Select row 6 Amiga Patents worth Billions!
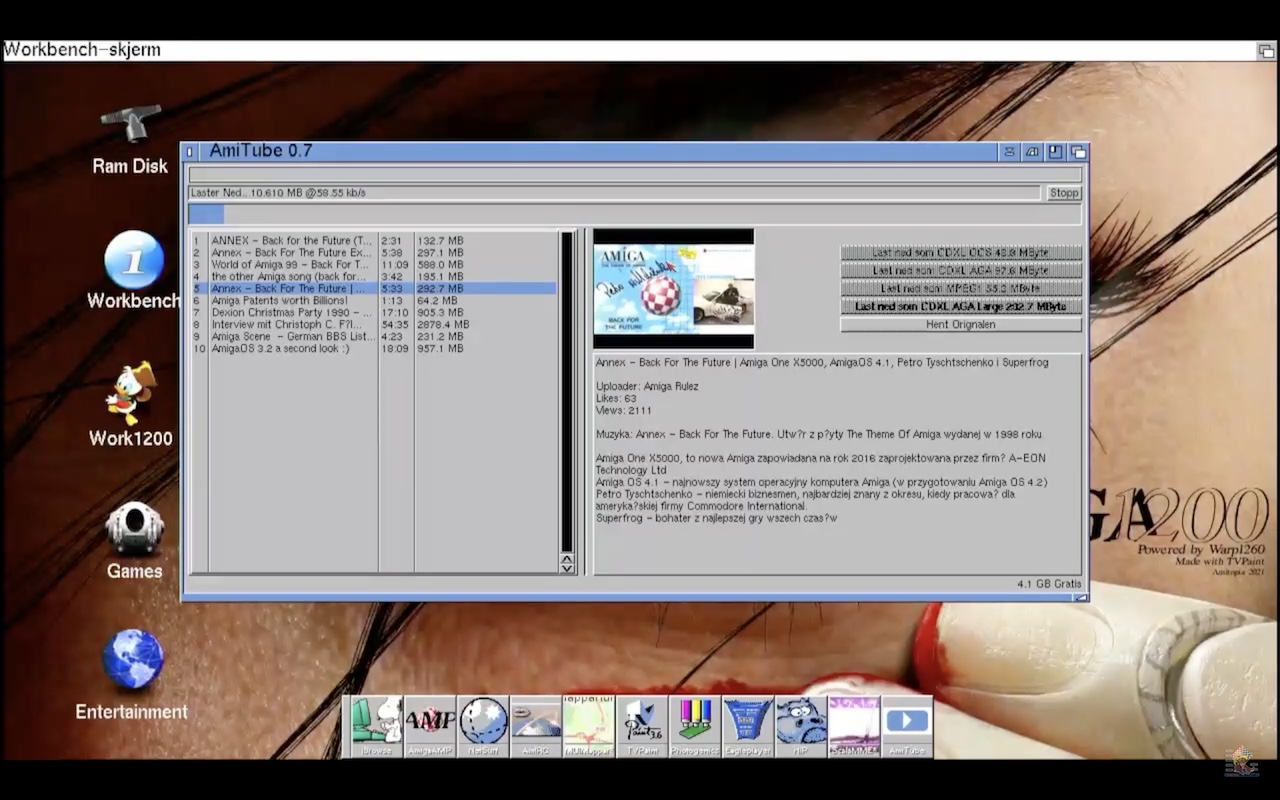 [373, 301]
